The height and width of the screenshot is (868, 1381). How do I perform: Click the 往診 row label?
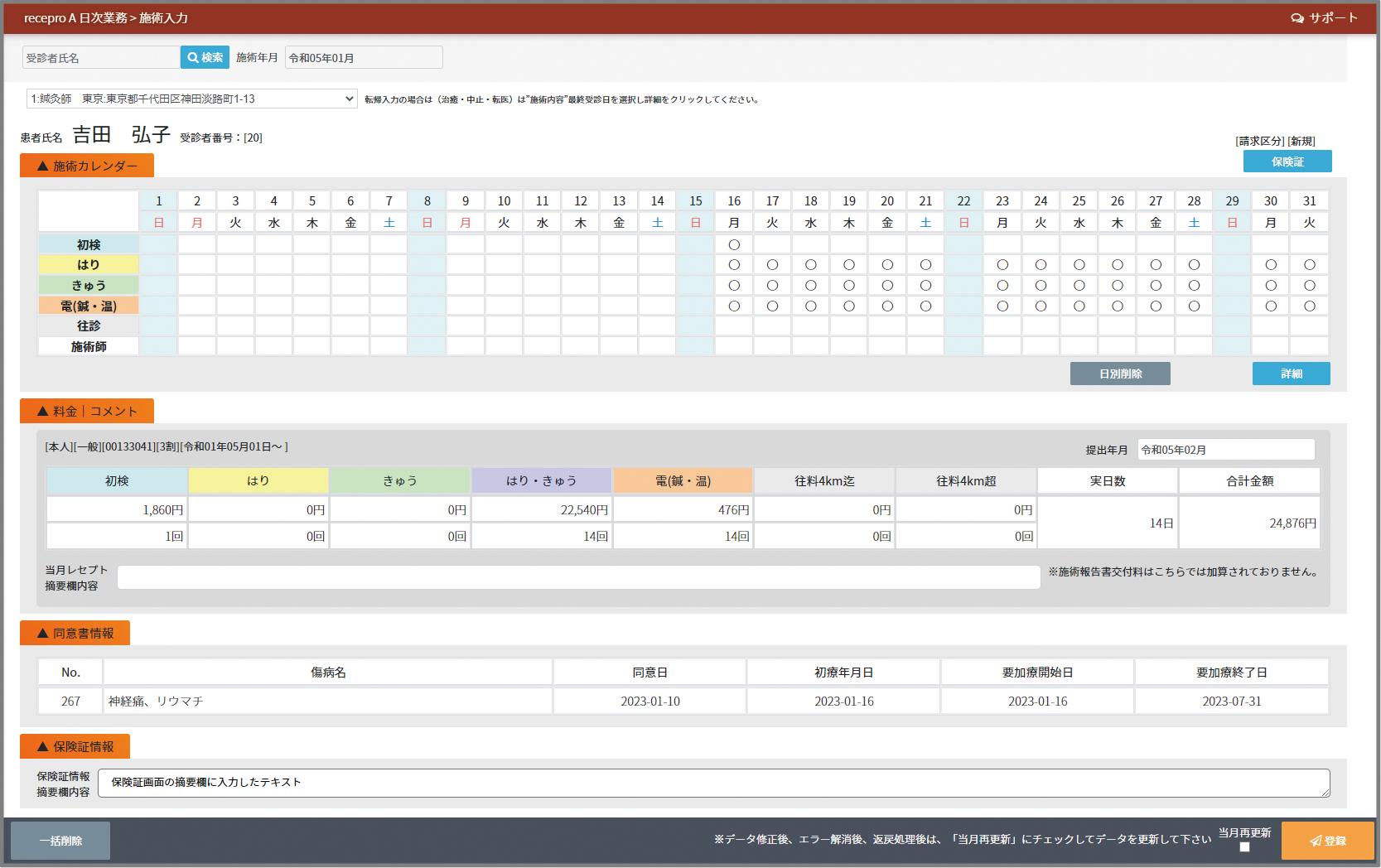pyautogui.click(x=89, y=326)
